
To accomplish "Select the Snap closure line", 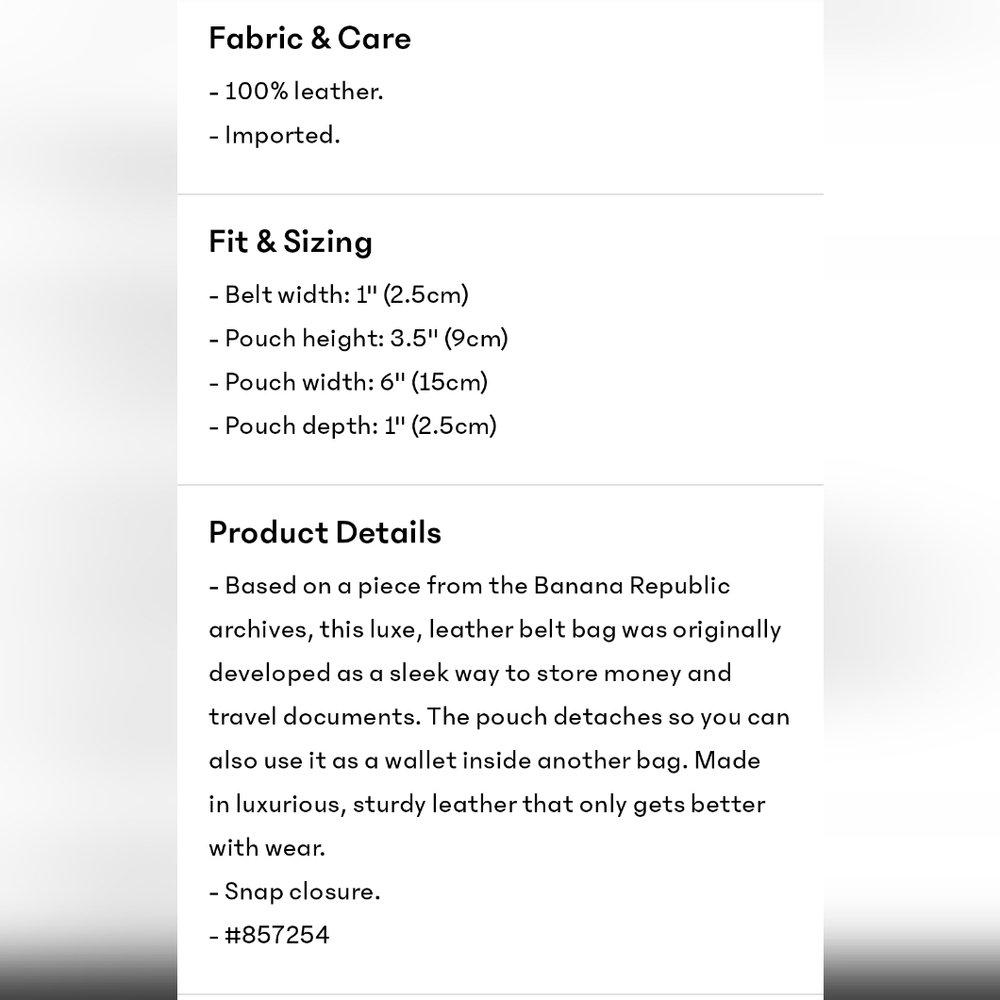I will pos(295,892).
